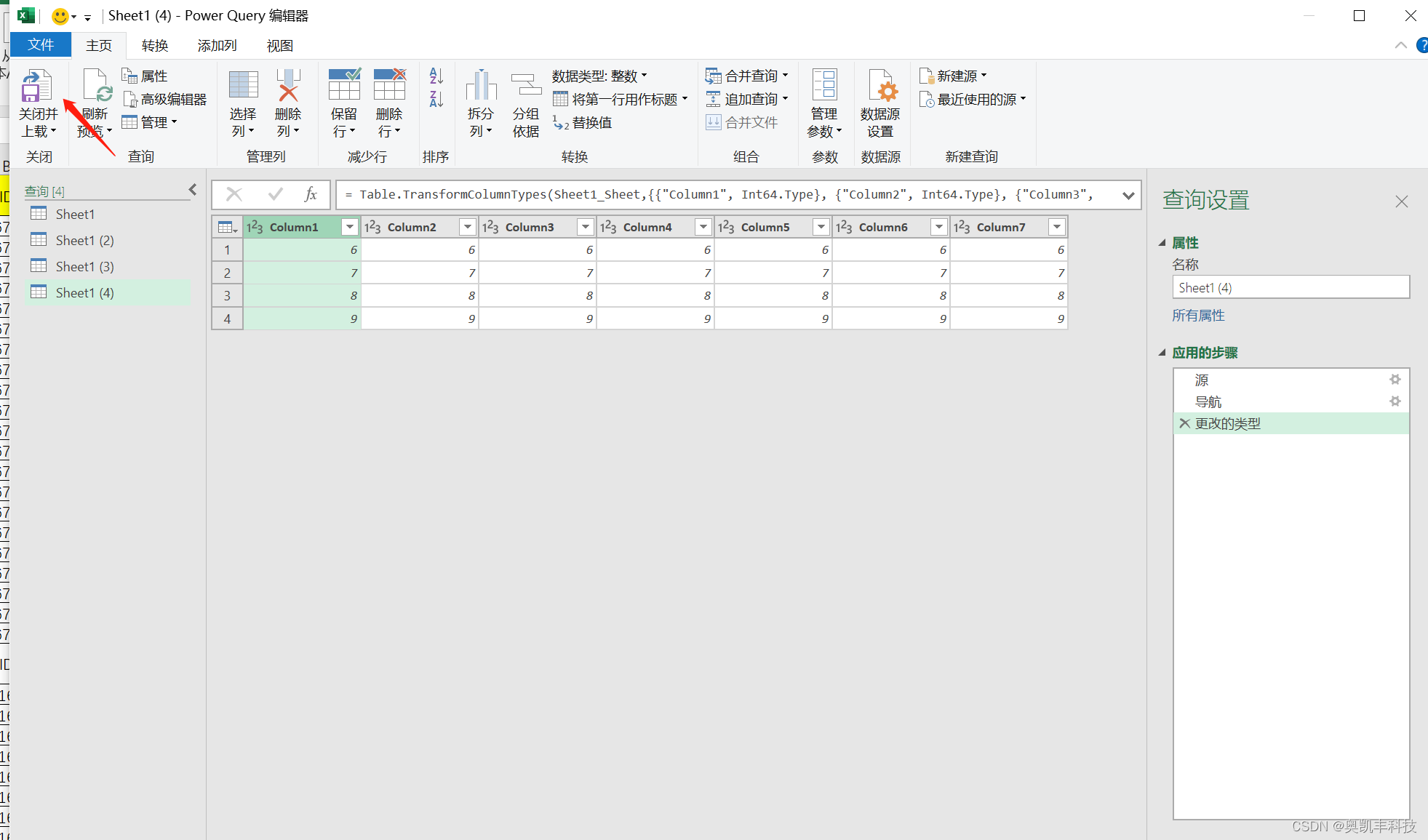1428x840 pixels.
Task: Expand the formula bar with chevron
Action: (x=1128, y=195)
